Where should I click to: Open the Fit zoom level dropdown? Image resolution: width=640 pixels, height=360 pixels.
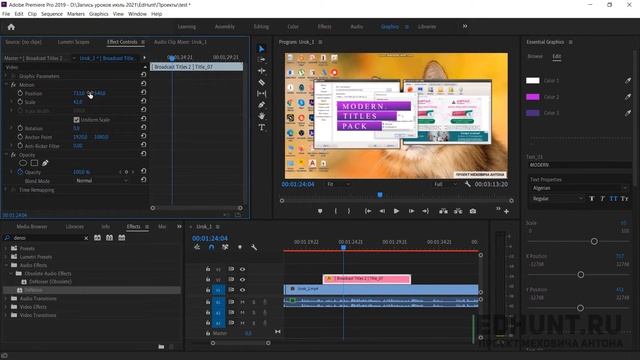[x=338, y=184]
